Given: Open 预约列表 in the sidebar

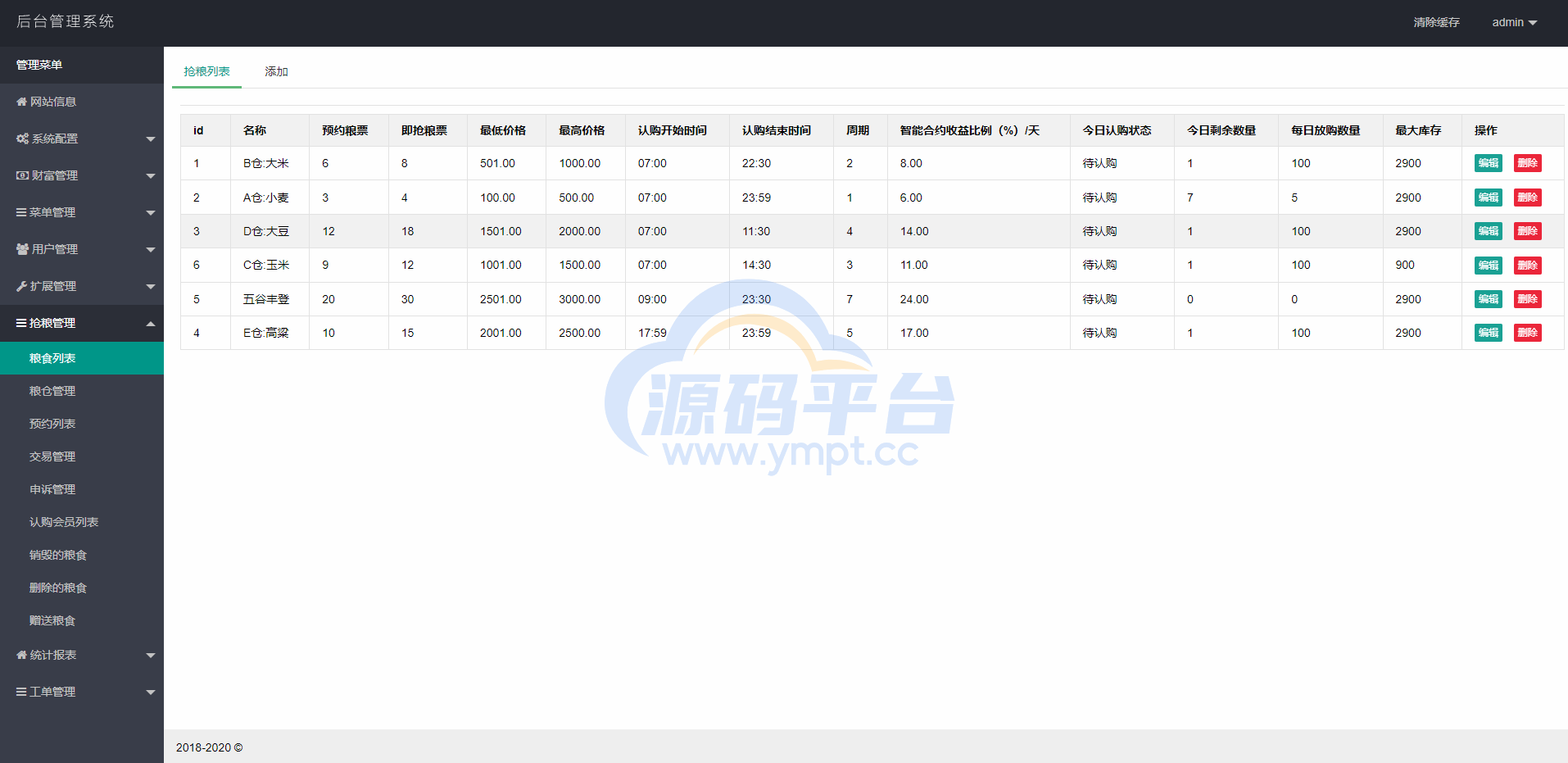Looking at the screenshot, I should [x=82, y=424].
